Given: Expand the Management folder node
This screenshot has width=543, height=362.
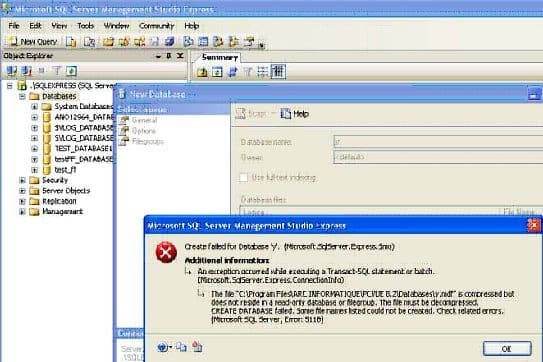Looking at the screenshot, I should click(x=22, y=212).
